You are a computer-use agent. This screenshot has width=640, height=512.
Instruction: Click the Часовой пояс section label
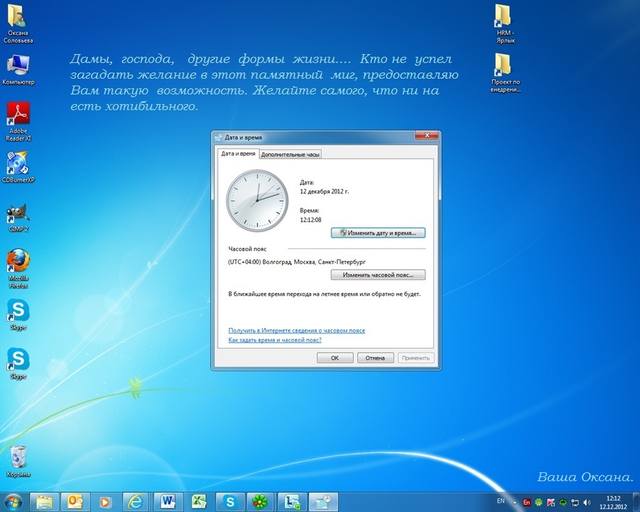tap(247, 249)
